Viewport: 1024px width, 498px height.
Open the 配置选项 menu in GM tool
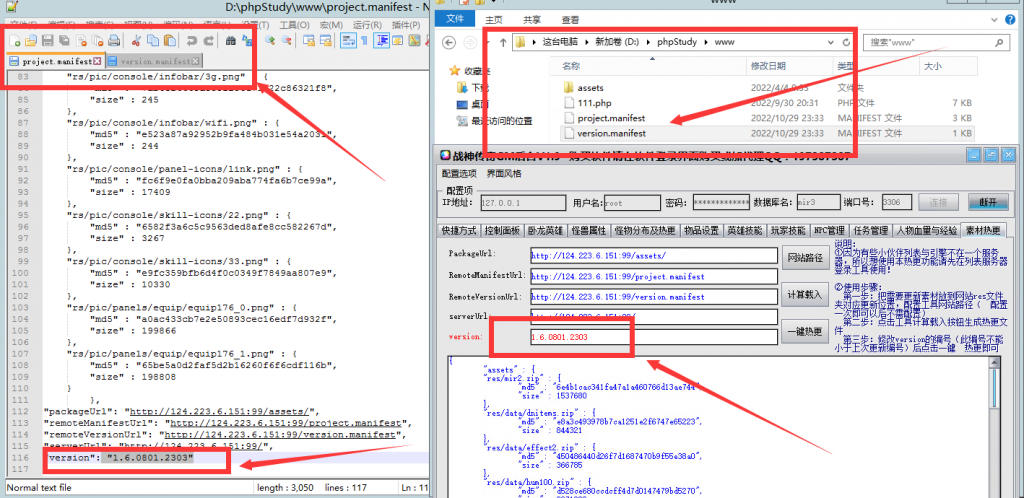tap(459, 174)
